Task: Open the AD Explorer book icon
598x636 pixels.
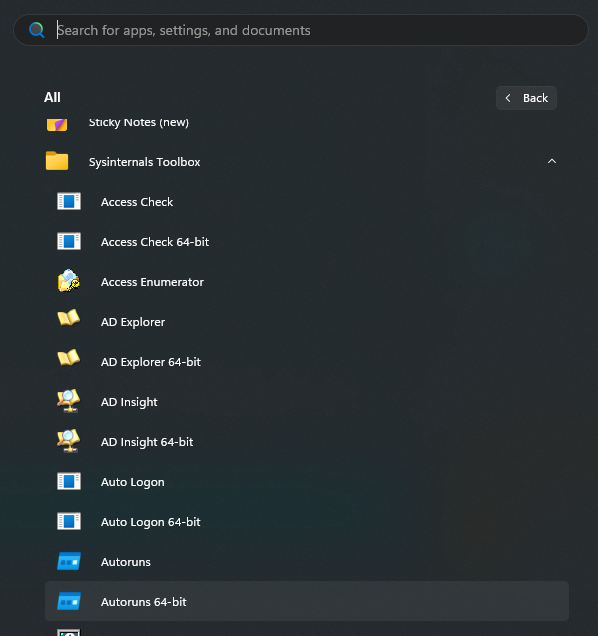Action: coord(69,318)
